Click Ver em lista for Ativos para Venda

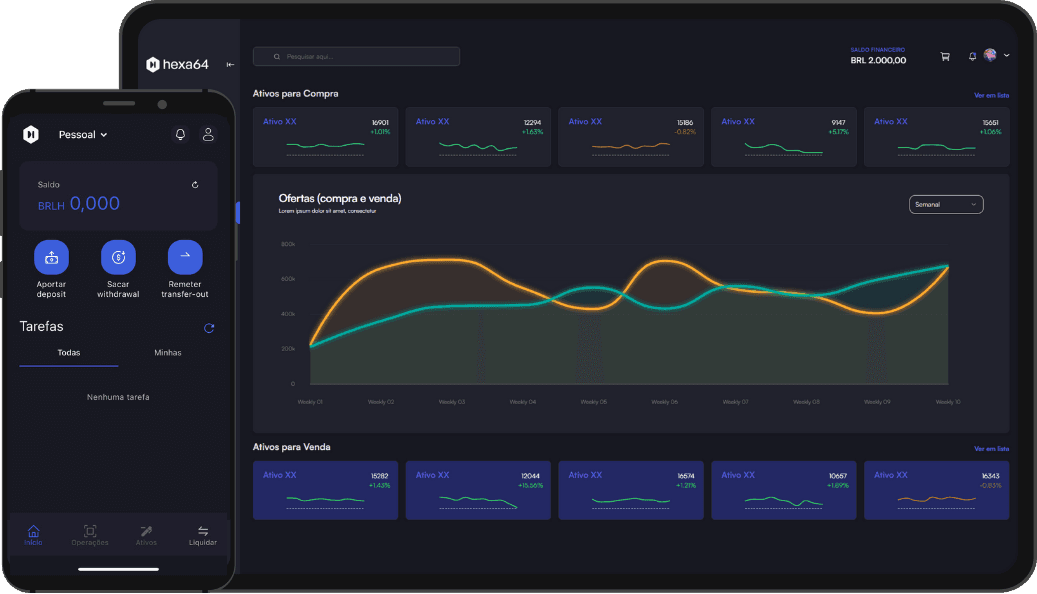[x=991, y=449]
